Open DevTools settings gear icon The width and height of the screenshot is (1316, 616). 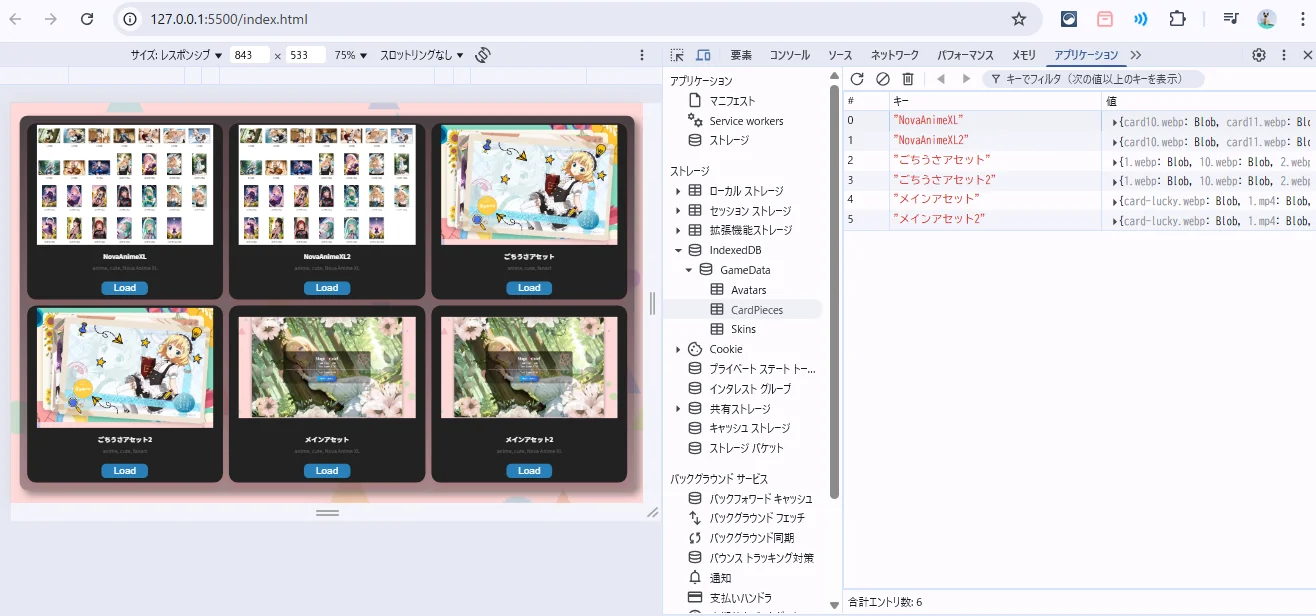click(1259, 55)
